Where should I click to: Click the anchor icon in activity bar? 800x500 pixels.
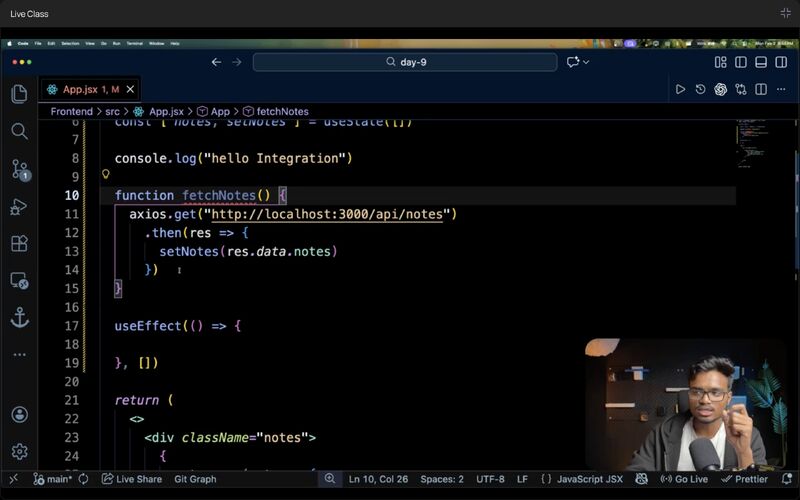19,317
